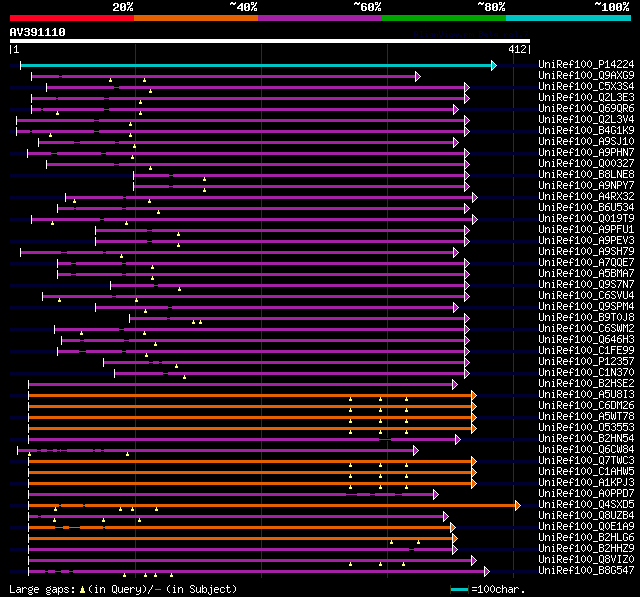
Task: Click the AV391110 query name
Action: coord(38,32)
